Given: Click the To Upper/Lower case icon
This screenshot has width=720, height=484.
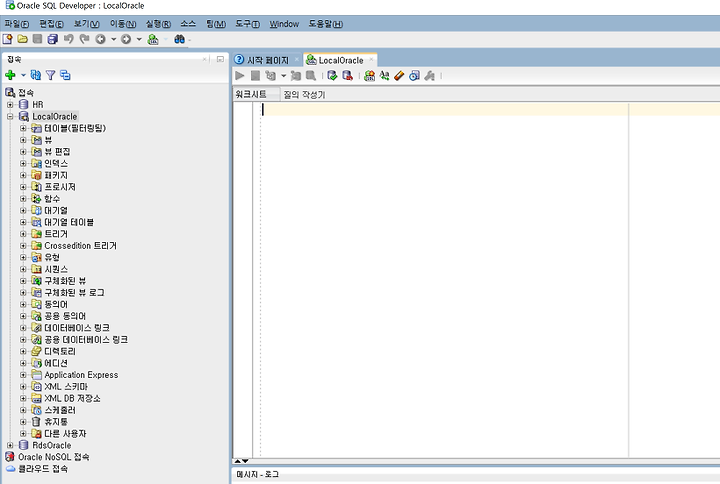Looking at the screenshot, I should [384, 75].
